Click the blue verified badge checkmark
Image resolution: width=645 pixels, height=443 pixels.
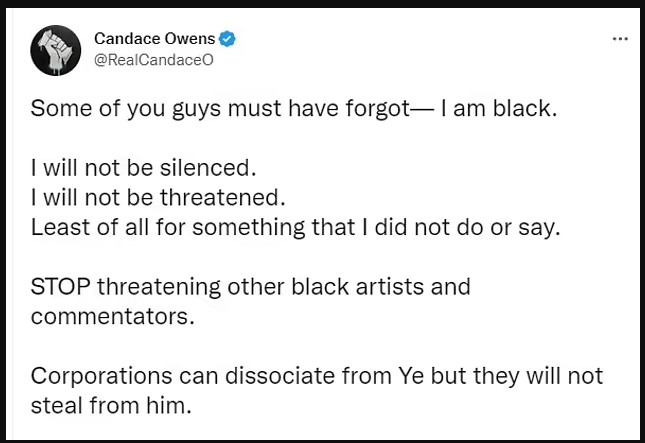[227, 39]
